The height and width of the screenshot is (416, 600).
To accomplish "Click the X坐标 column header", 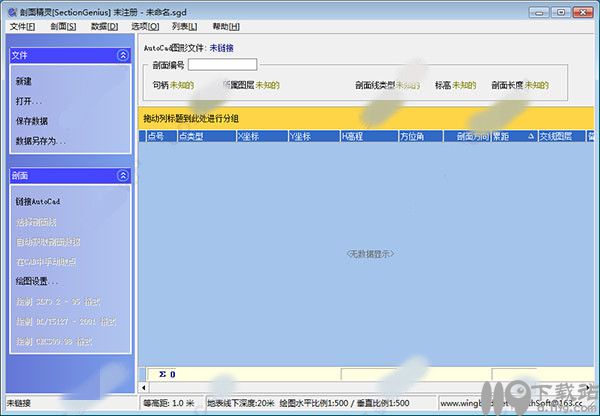I will pos(262,136).
